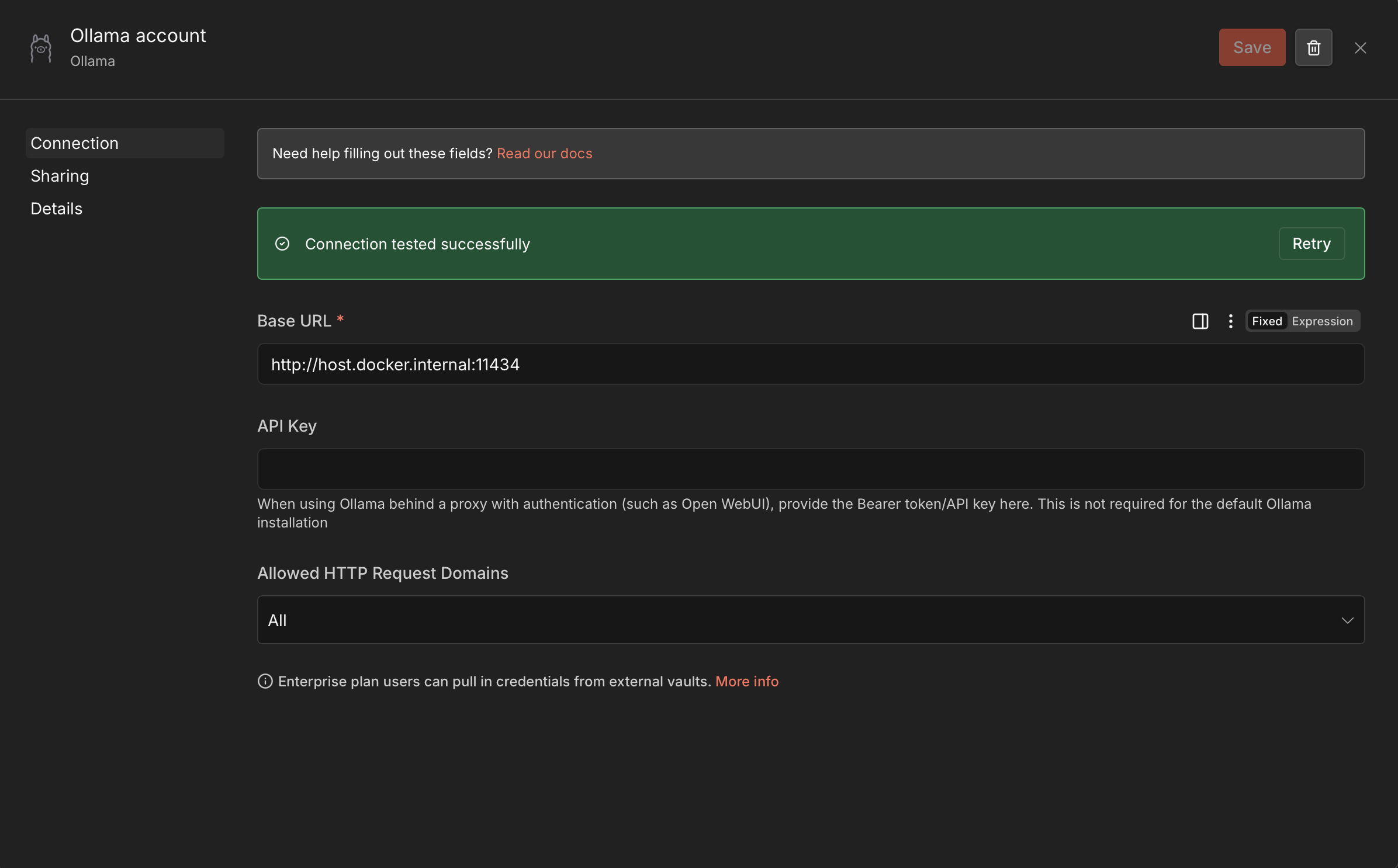
Task: Select the Connection tab
Action: click(125, 143)
